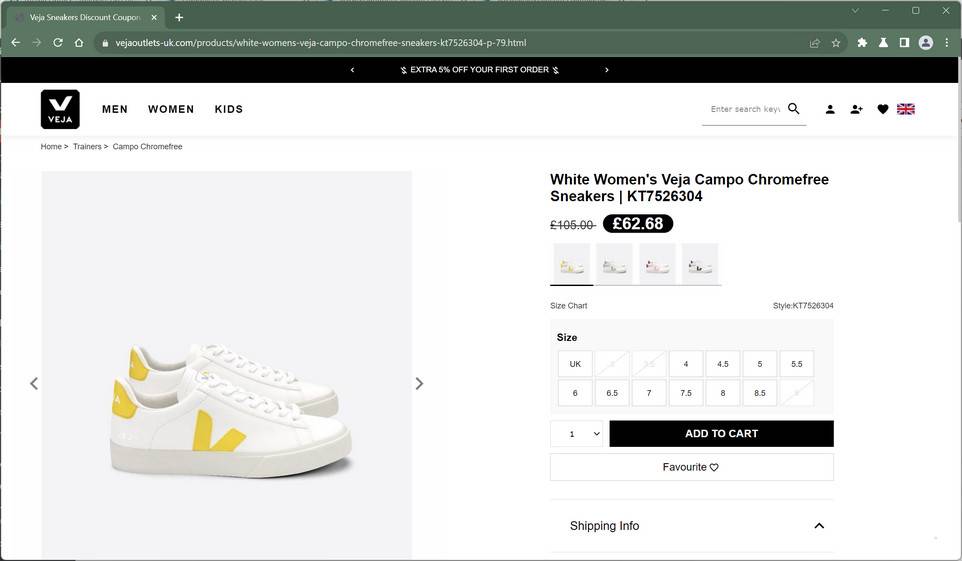Open the wishlist heart icon in header
This screenshot has width=962, height=561.
[x=883, y=109]
